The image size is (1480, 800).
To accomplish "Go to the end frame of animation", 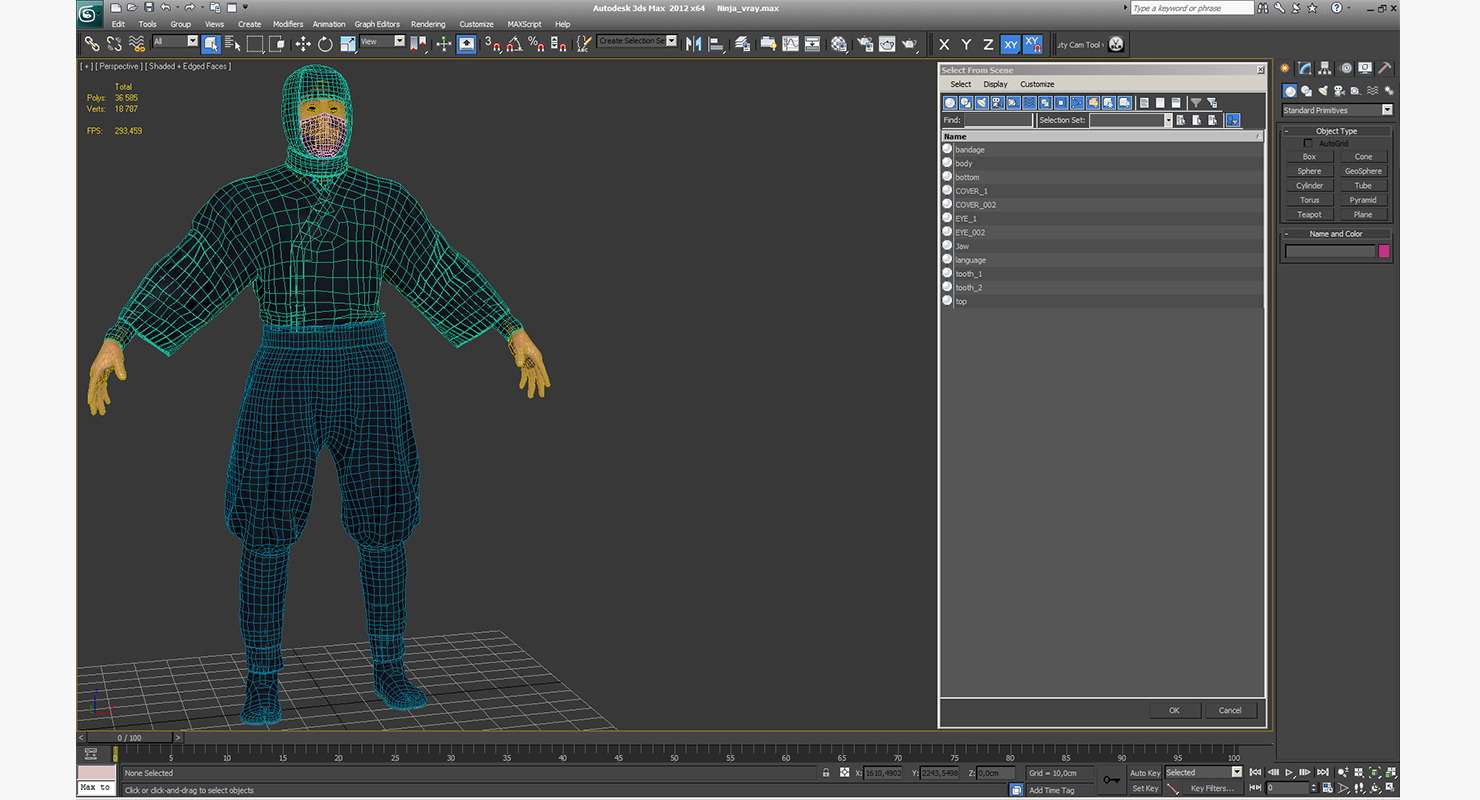I will (x=1323, y=772).
